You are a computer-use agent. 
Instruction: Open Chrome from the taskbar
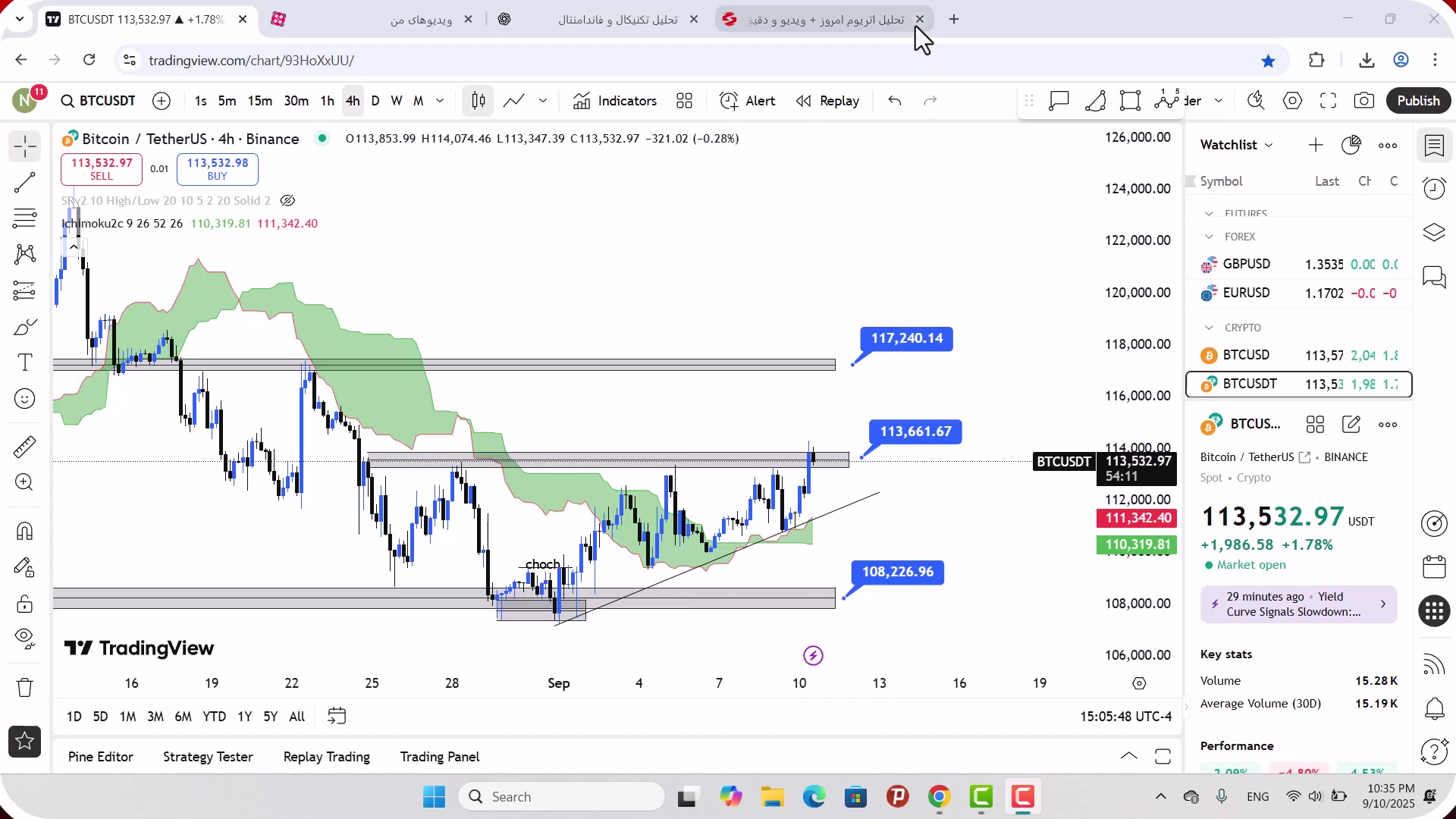coord(939,797)
